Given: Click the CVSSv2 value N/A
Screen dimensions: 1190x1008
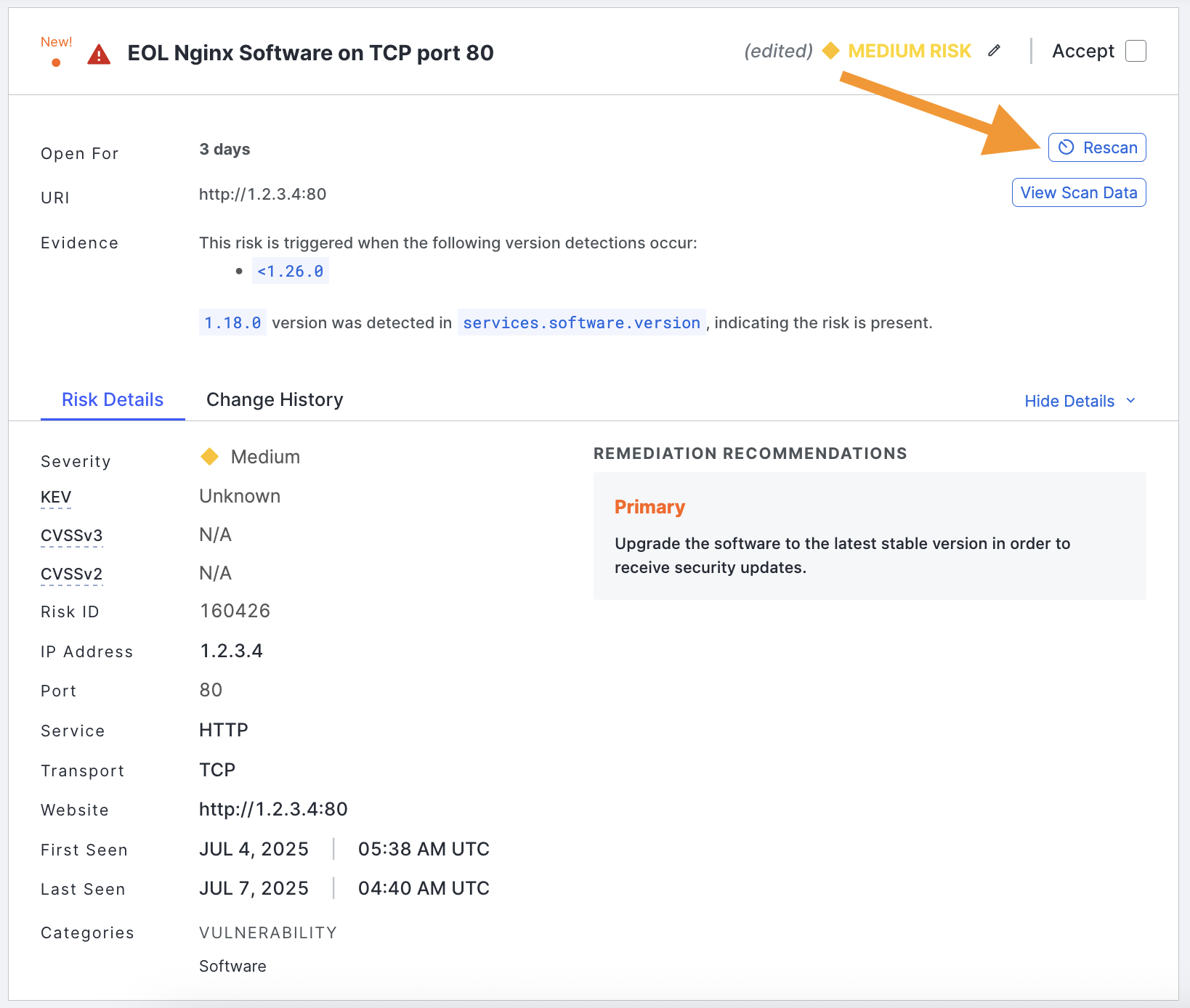Looking at the screenshot, I should click(x=215, y=573).
